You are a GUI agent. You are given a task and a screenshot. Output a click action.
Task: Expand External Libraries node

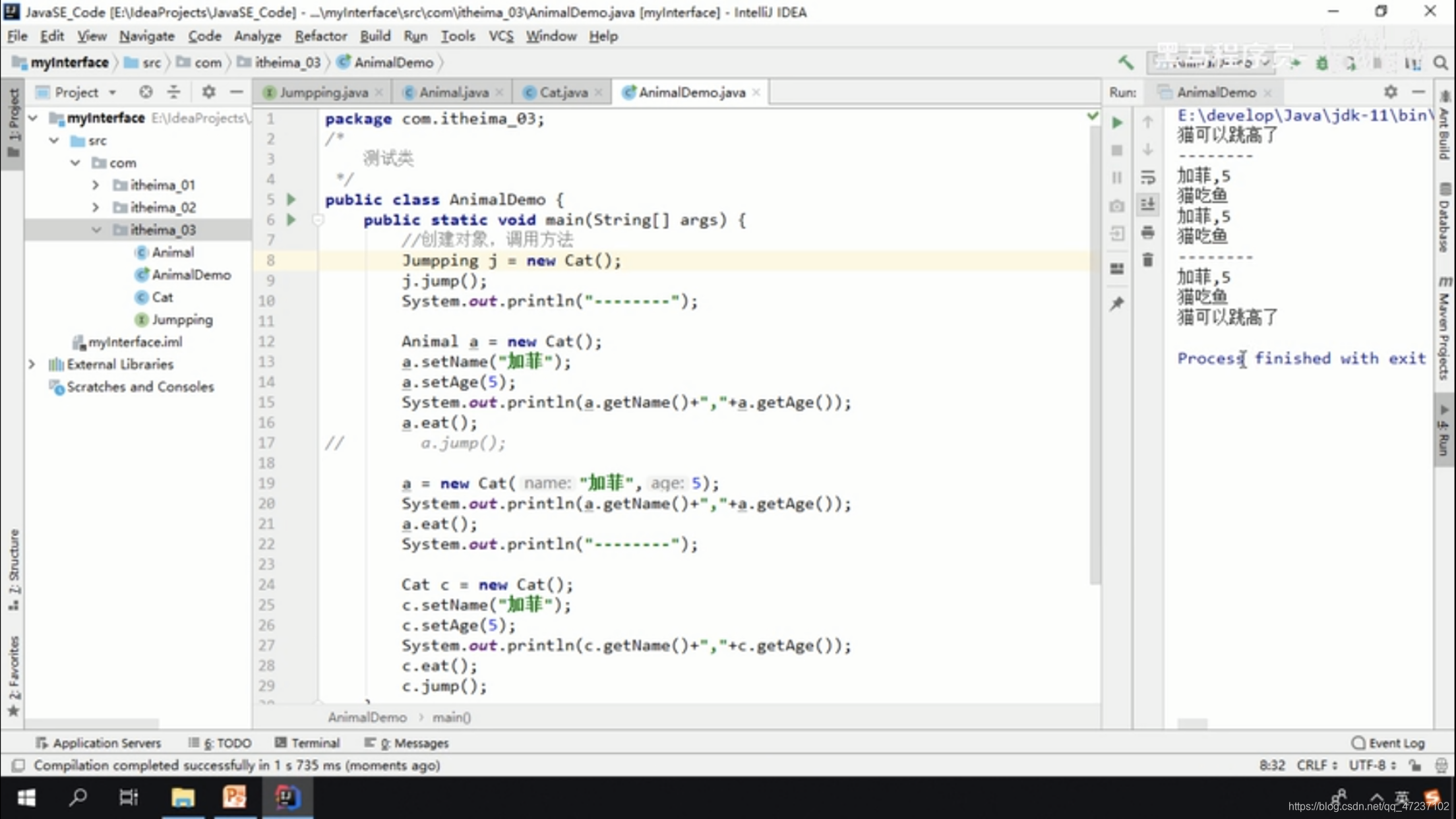32,365
